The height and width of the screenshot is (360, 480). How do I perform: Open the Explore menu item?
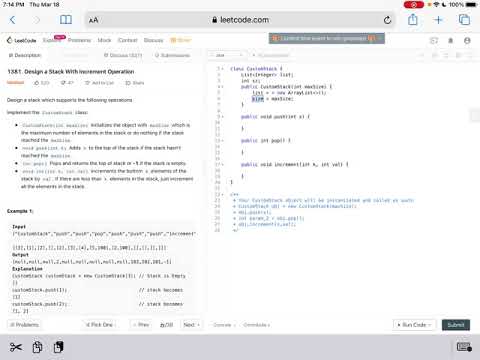pyautogui.click(x=51, y=40)
